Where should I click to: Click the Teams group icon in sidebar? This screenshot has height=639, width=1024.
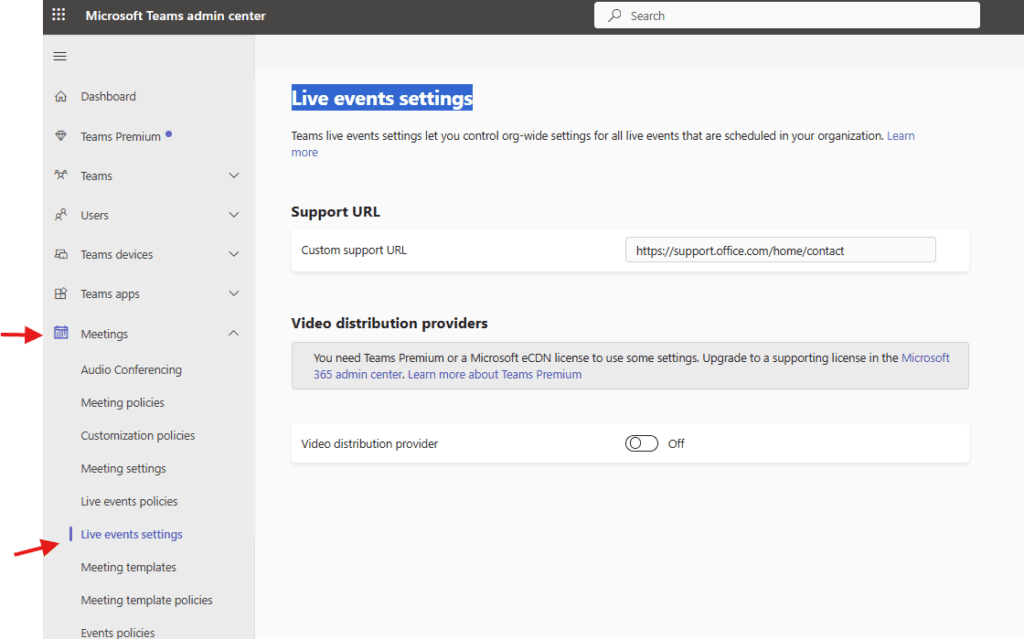(x=61, y=176)
